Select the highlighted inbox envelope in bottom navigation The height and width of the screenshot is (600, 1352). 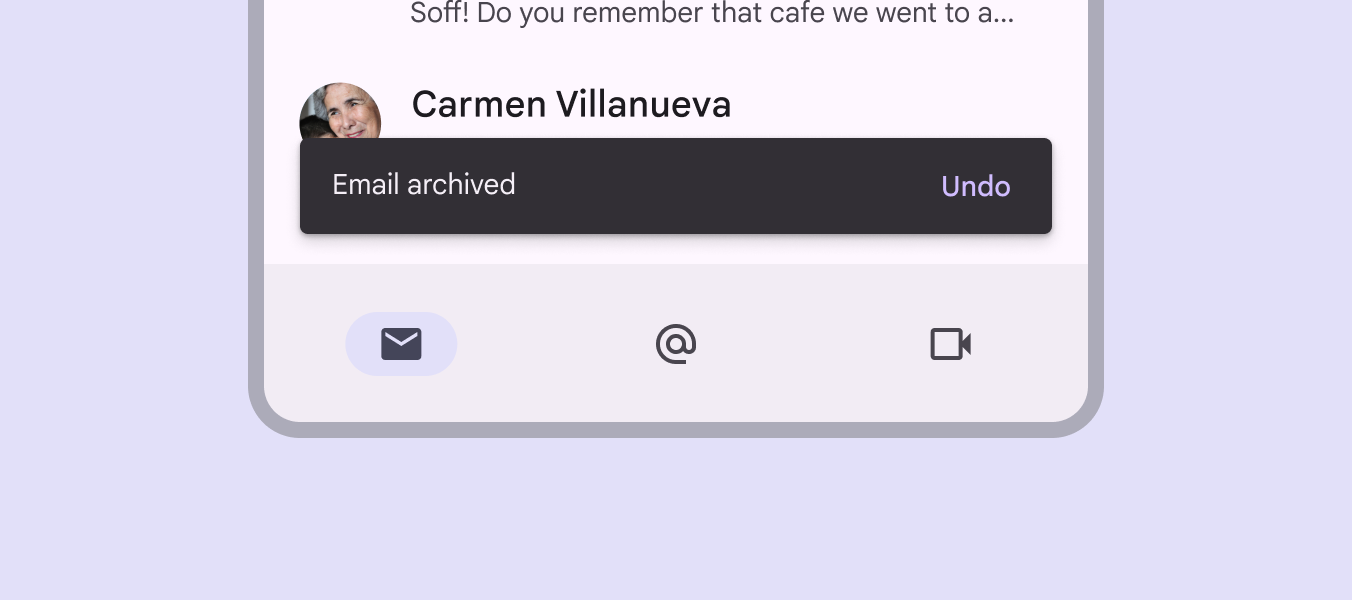tap(401, 344)
